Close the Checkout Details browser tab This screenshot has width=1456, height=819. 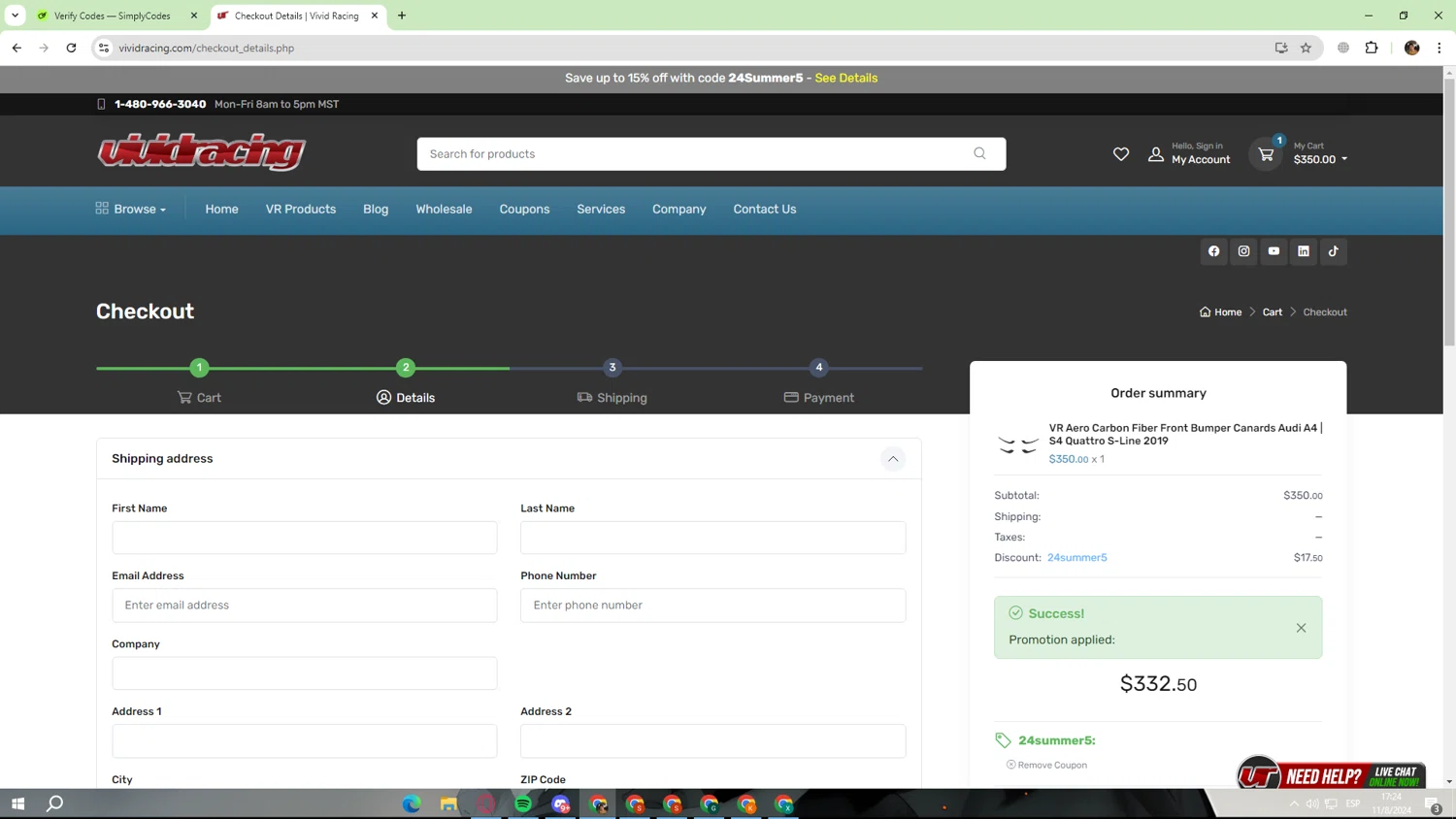click(375, 16)
